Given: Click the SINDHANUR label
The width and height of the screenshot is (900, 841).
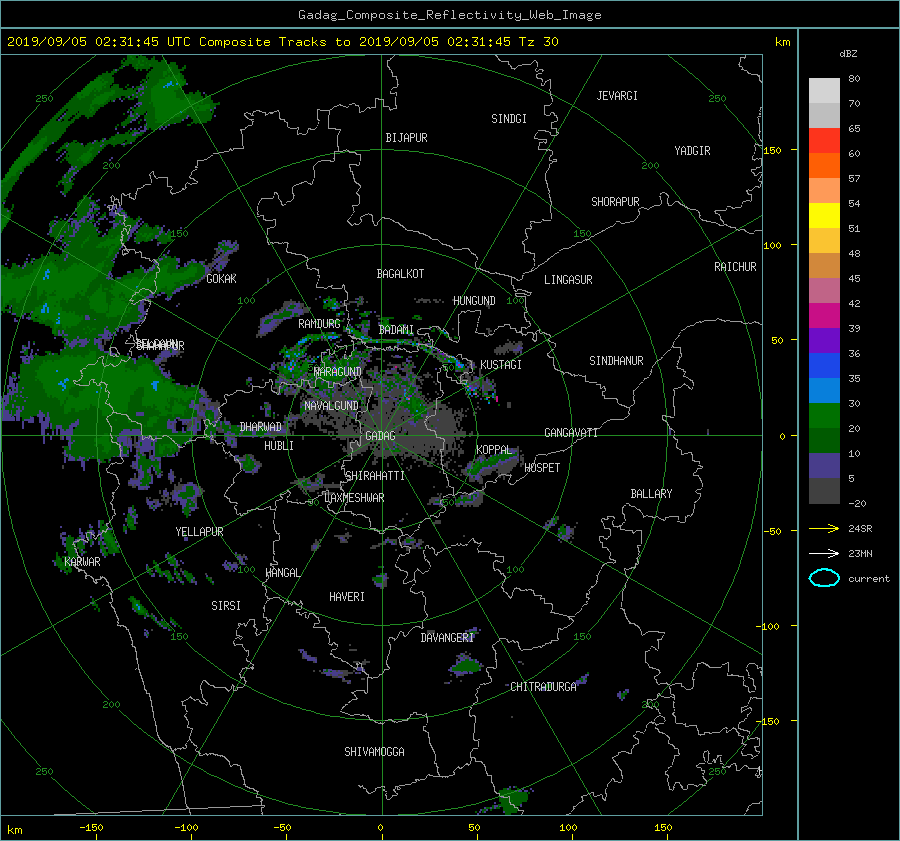Looking at the screenshot, I should 616,361.
